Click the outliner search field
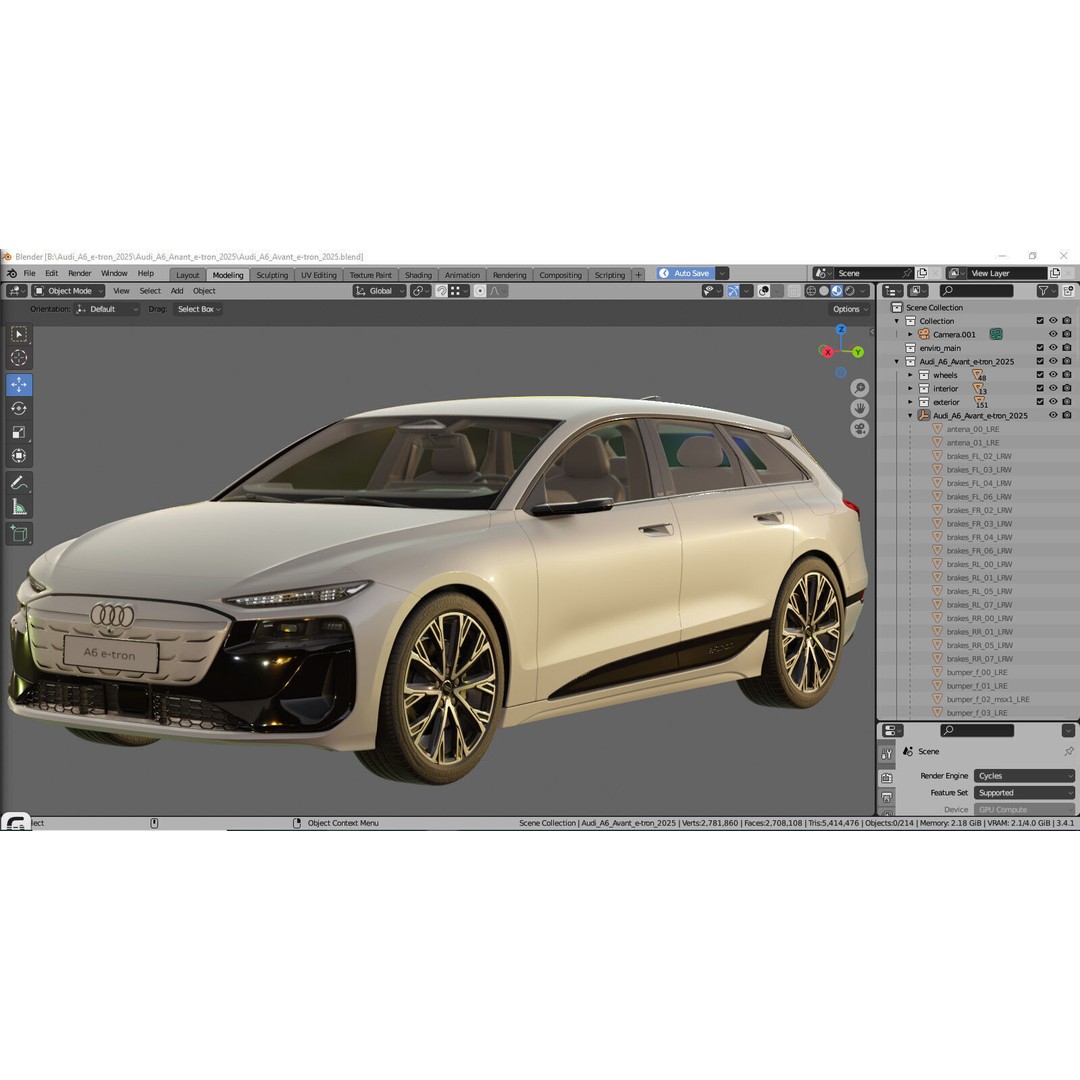The width and height of the screenshot is (1080, 1080). point(976,291)
